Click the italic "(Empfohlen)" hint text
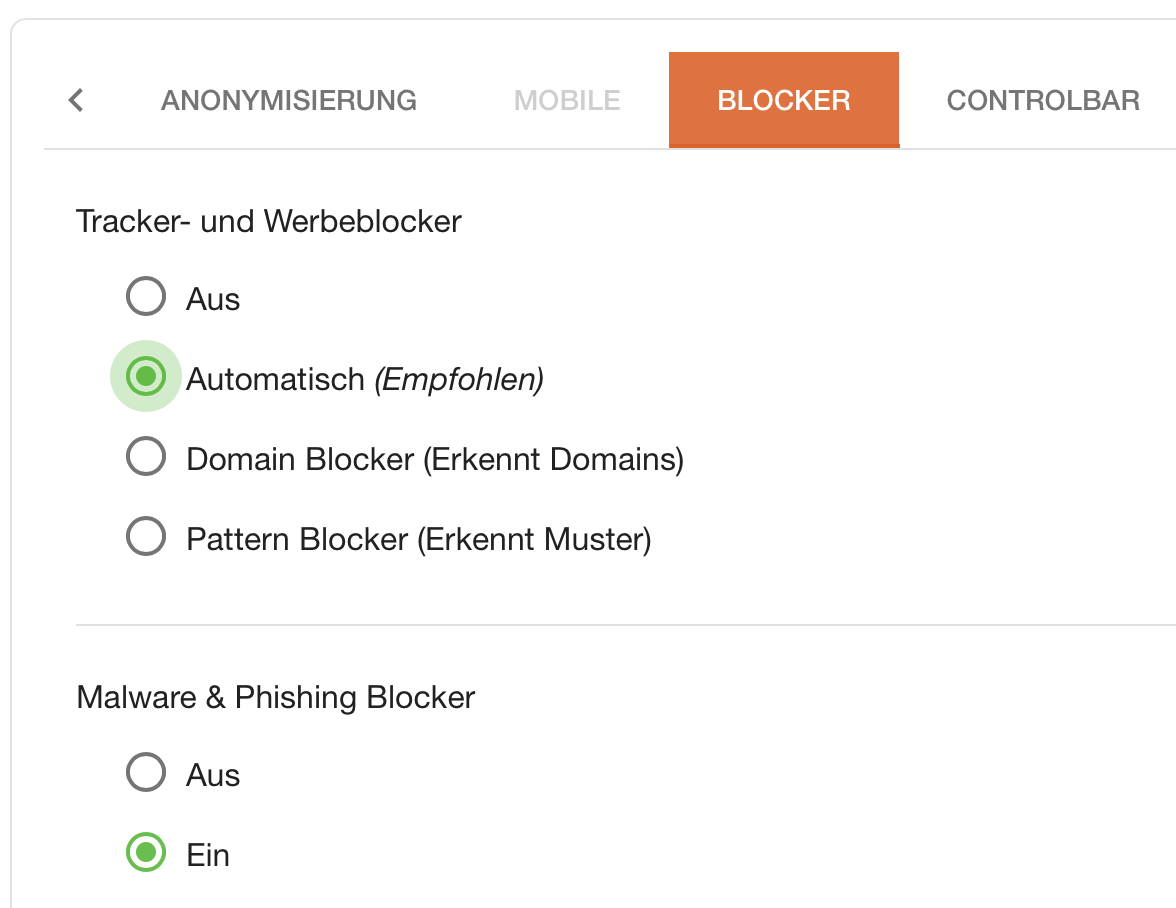The width and height of the screenshot is (1176, 908). point(459,379)
